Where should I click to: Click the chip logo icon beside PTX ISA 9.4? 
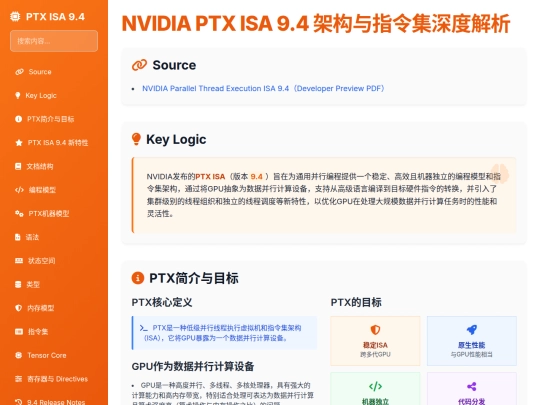click(x=15, y=17)
